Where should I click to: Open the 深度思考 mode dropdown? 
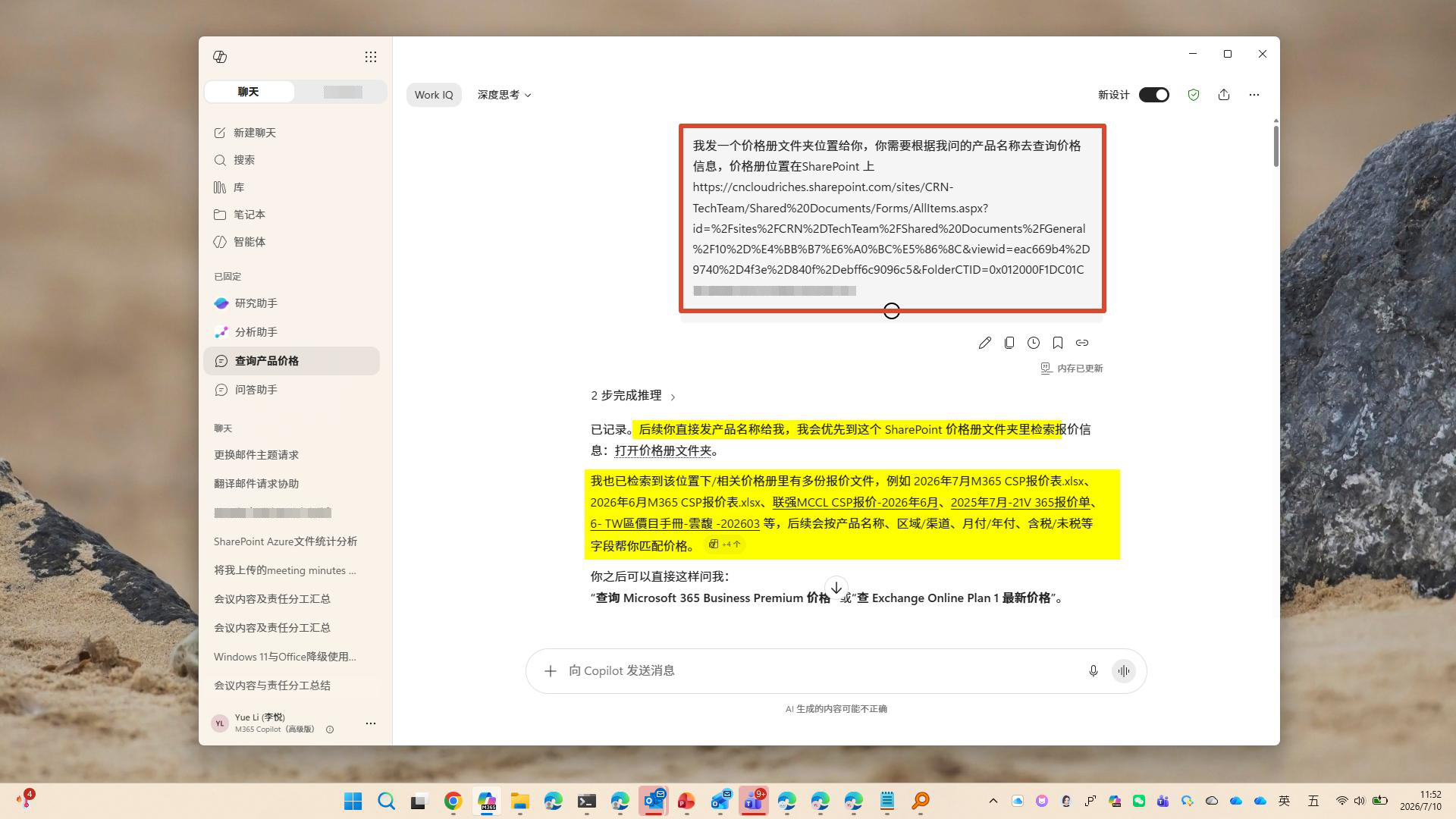point(504,95)
